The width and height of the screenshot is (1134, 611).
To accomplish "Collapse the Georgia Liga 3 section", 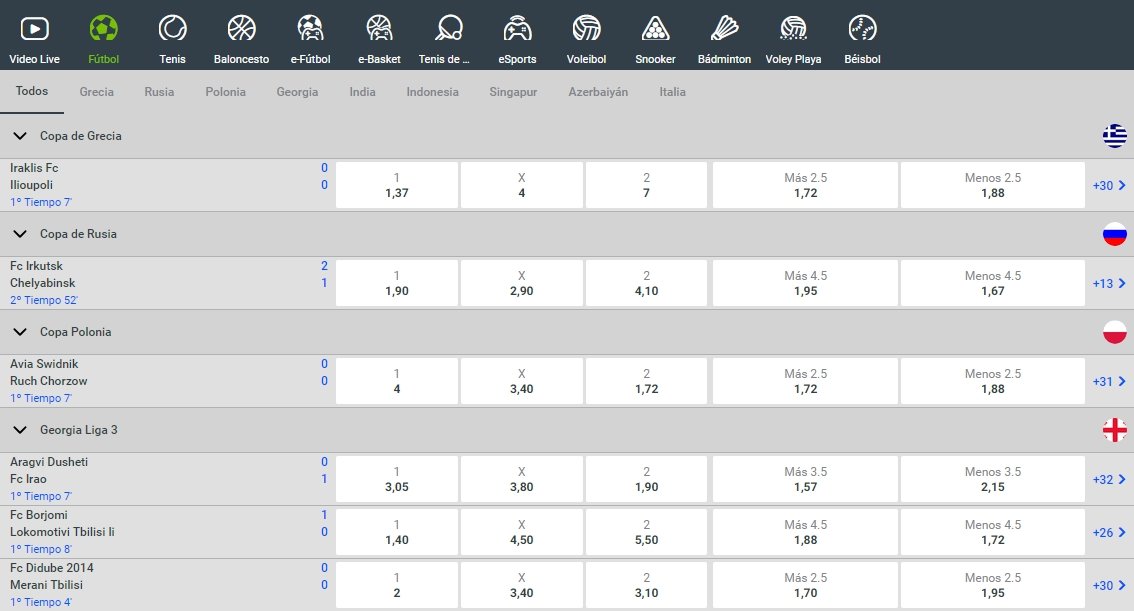I will click(19, 430).
